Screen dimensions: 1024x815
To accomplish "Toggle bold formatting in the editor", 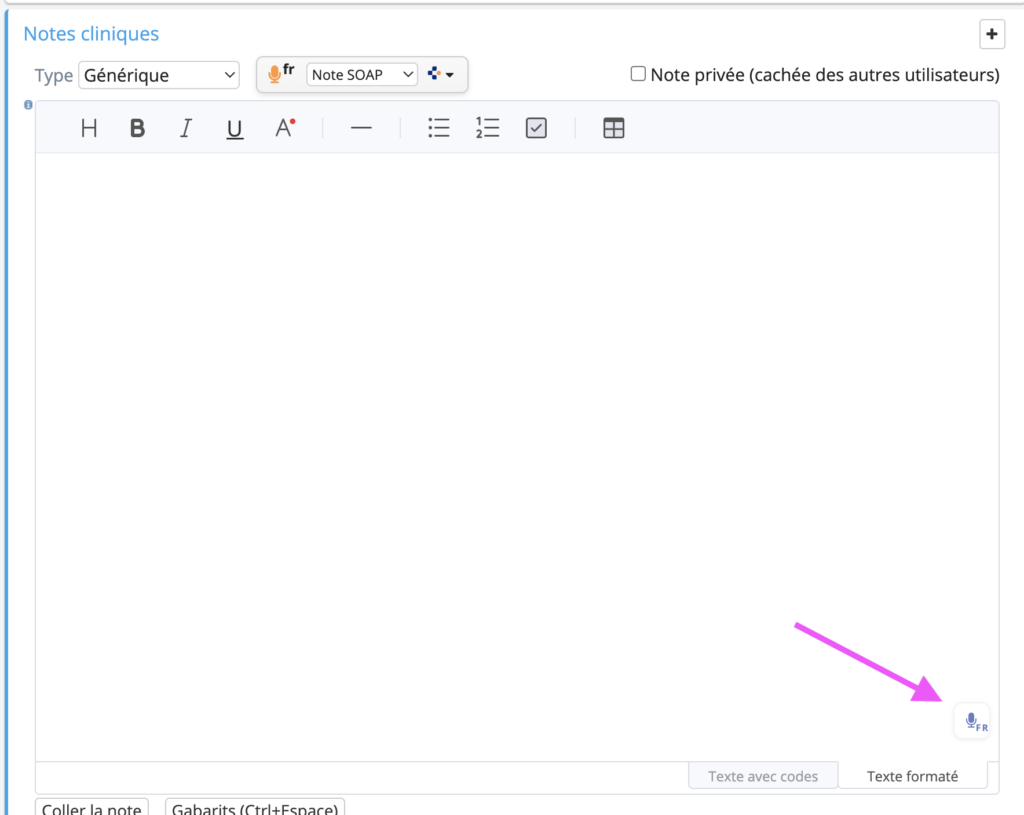I will tap(138, 128).
